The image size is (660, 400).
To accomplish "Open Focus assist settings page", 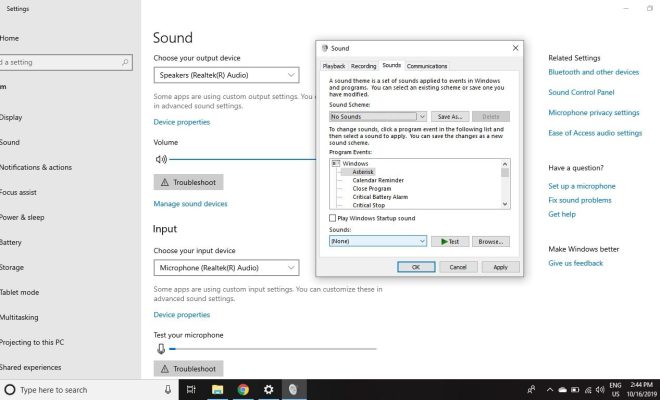I will (x=18, y=192).
